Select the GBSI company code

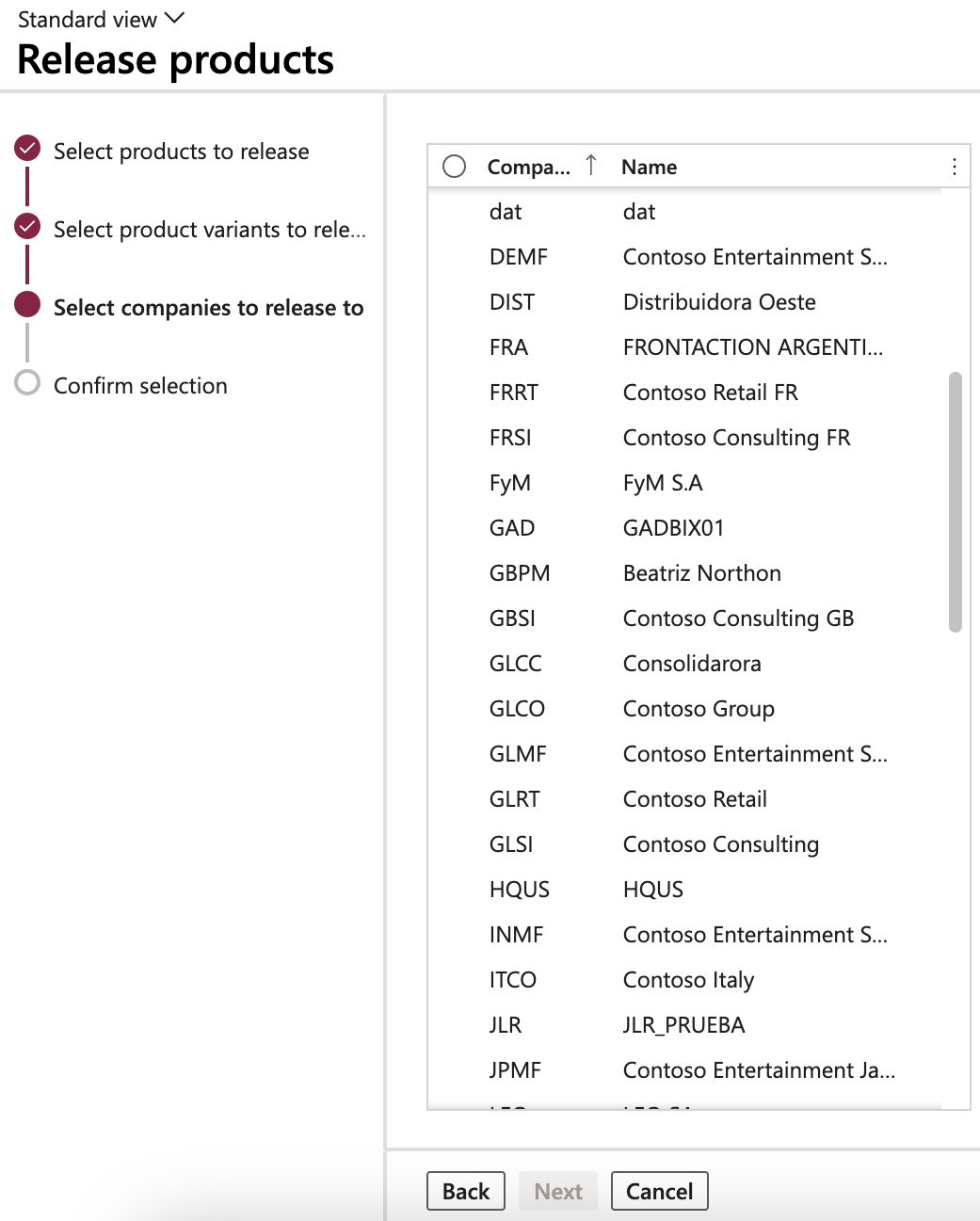512,619
